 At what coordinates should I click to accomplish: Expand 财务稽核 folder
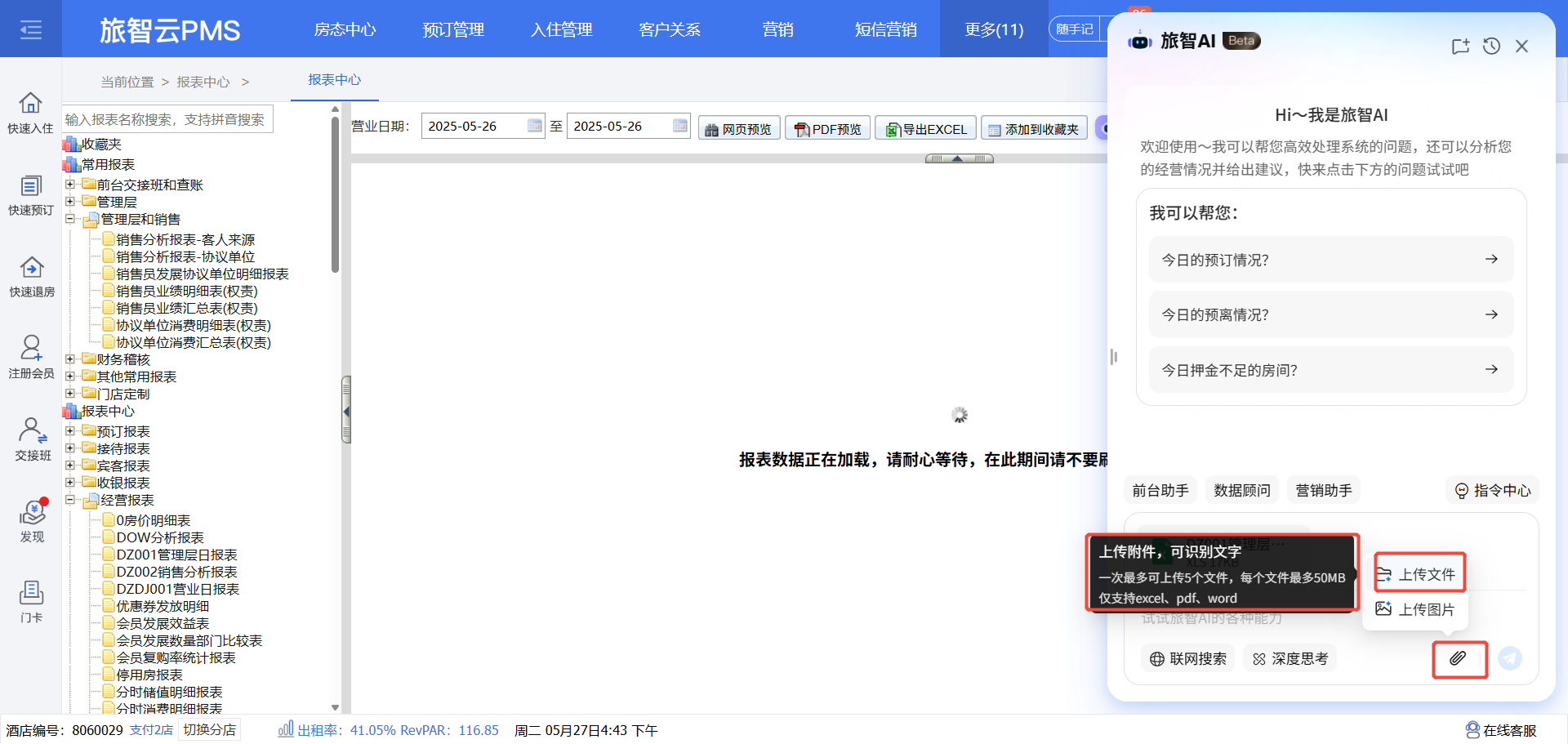coord(70,359)
